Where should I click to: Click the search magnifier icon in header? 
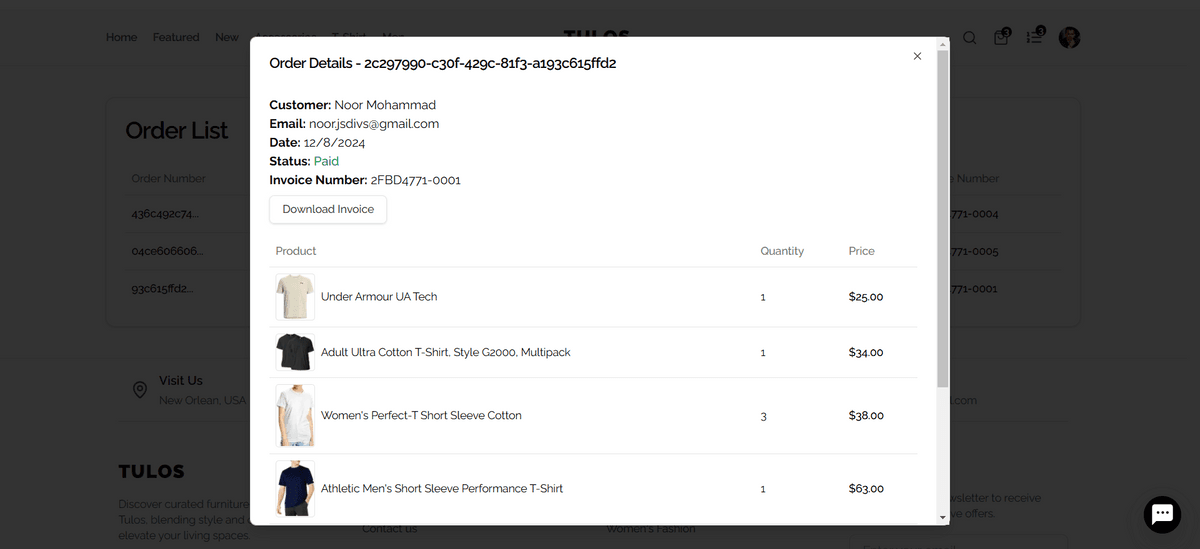point(969,38)
